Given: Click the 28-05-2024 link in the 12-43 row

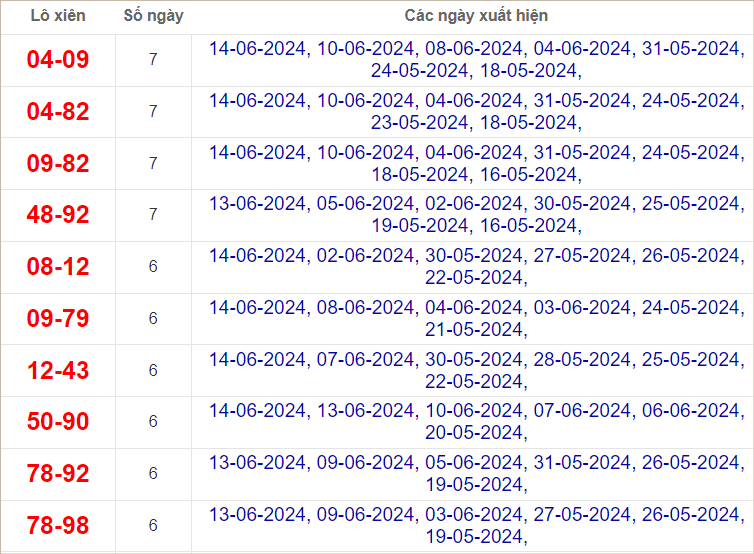Looking at the screenshot, I should (582, 359).
